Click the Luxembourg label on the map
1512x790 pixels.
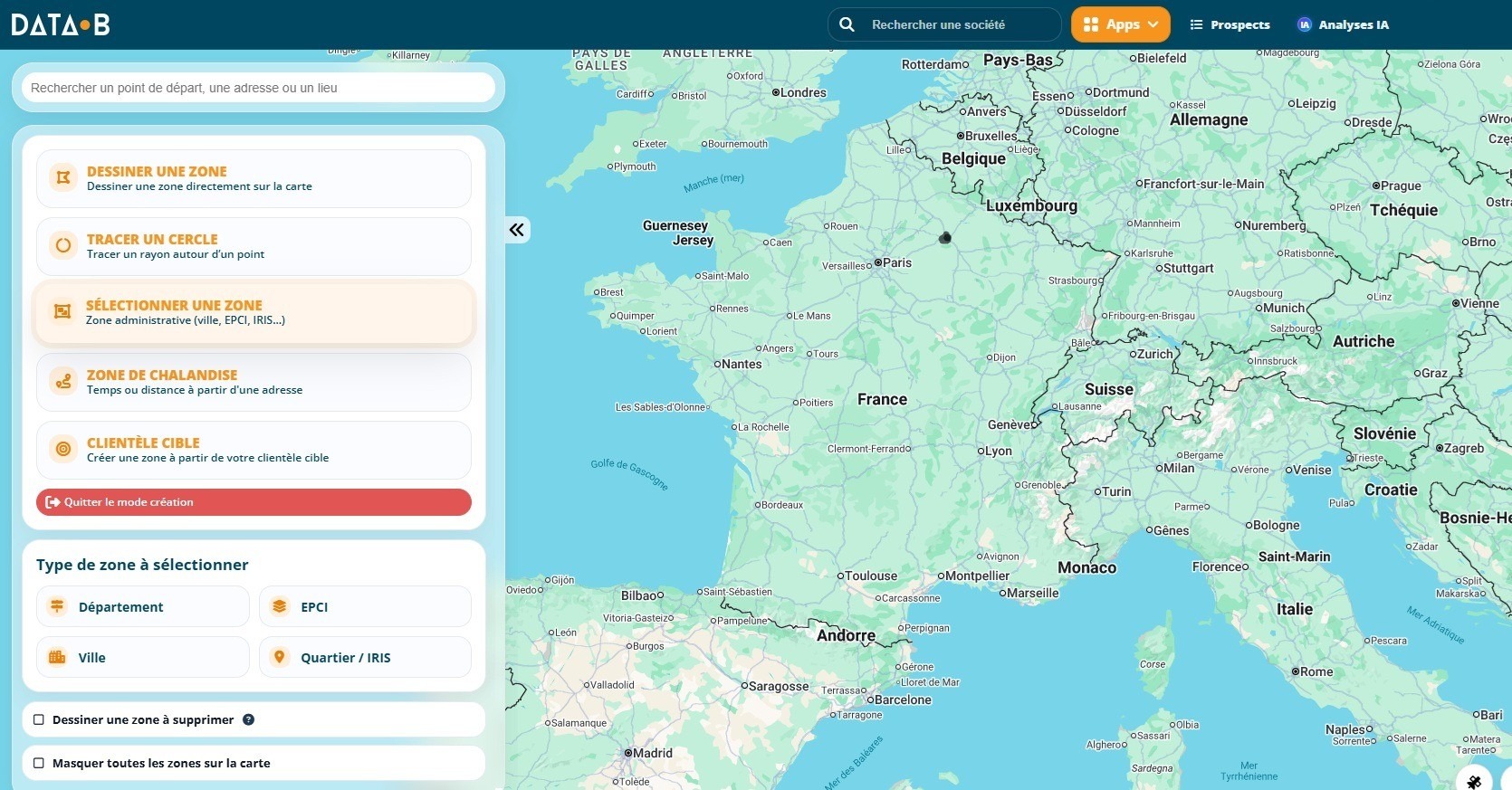pos(1031,205)
